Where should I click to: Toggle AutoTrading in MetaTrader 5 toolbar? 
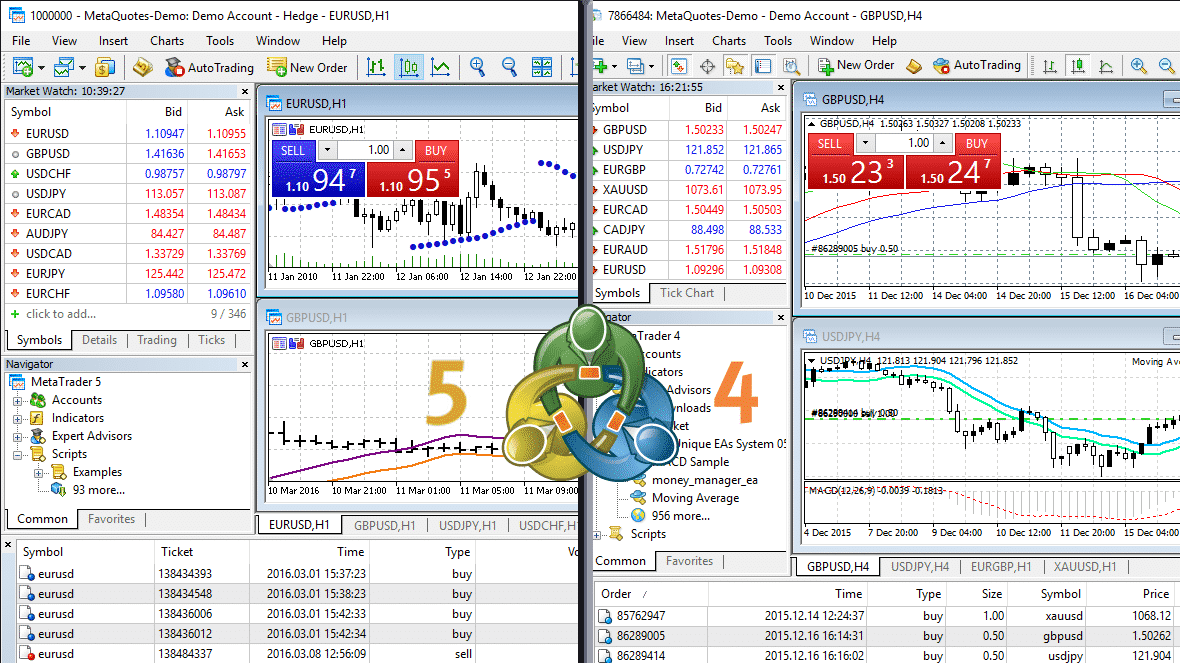pyautogui.click(x=209, y=67)
